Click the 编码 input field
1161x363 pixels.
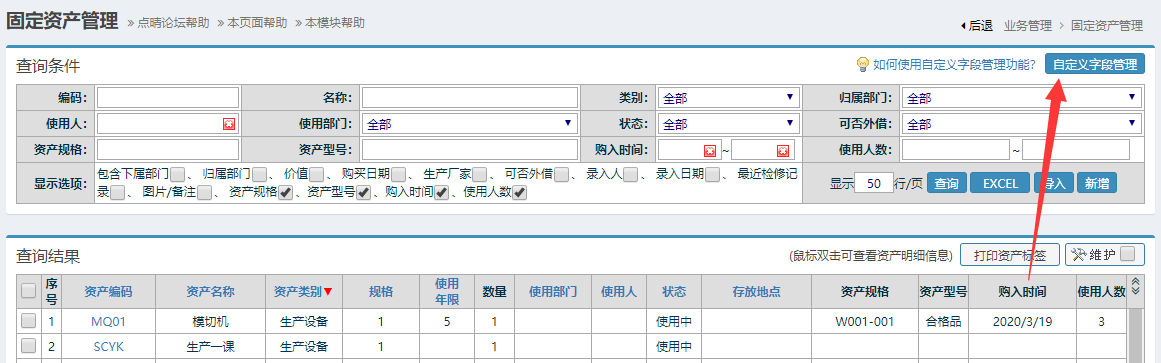pyautogui.click(x=167, y=98)
